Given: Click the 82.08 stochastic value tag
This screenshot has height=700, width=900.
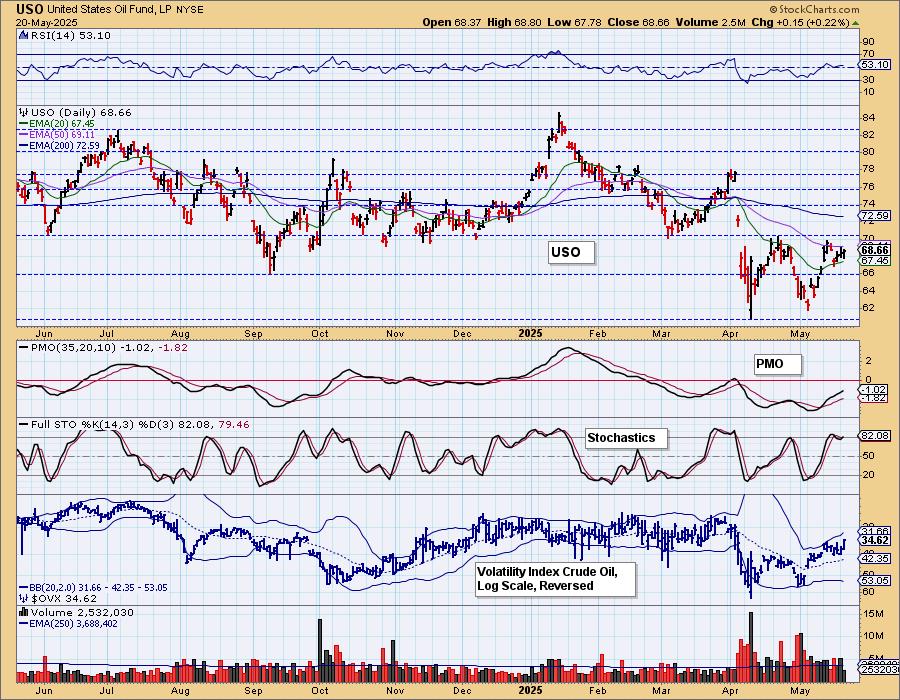Looking at the screenshot, I should pos(875,435).
